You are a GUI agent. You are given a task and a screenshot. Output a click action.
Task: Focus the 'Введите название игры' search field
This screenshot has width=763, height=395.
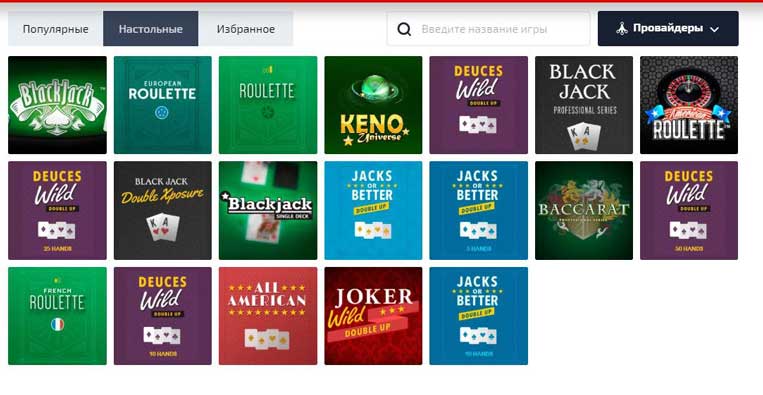coord(488,29)
